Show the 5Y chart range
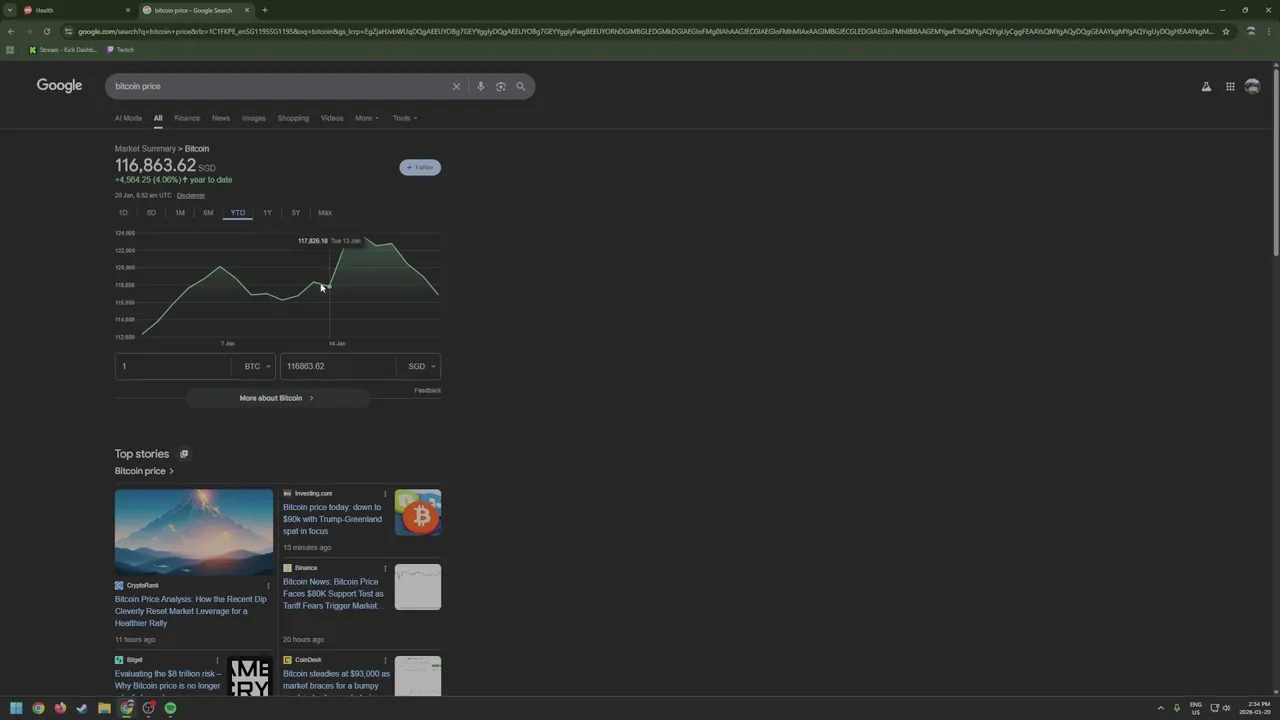Image resolution: width=1280 pixels, height=720 pixels. [x=295, y=213]
